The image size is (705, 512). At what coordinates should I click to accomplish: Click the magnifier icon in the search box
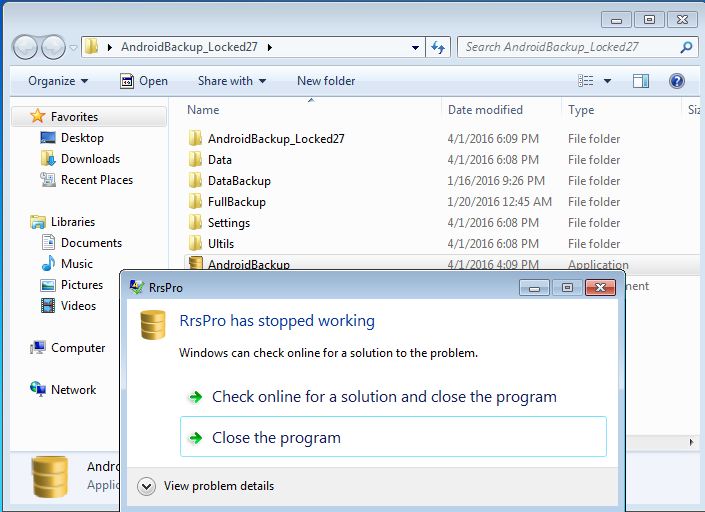click(x=687, y=47)
